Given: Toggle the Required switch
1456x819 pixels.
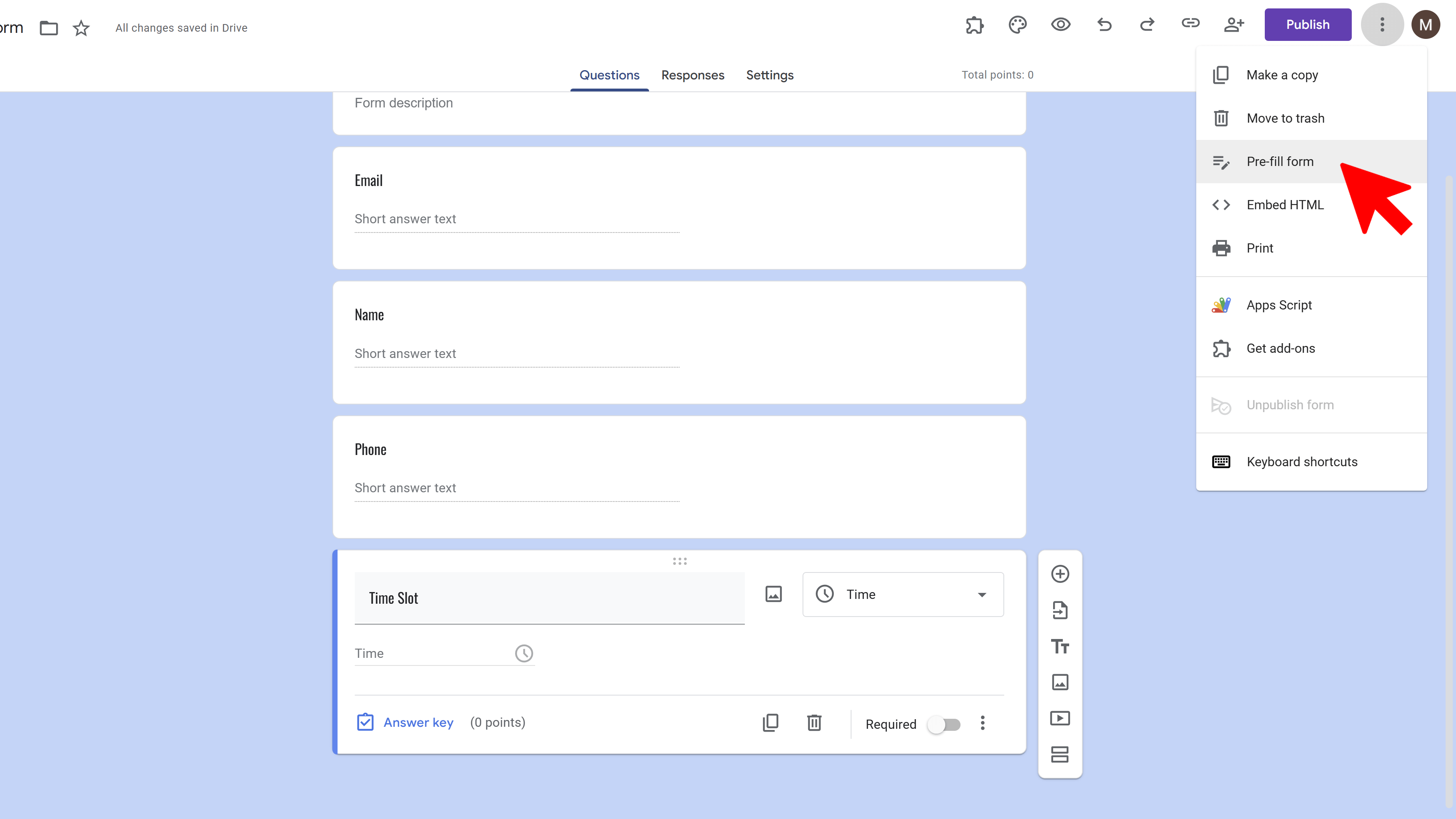Looking at the screenshot, I should pos(944,724).
